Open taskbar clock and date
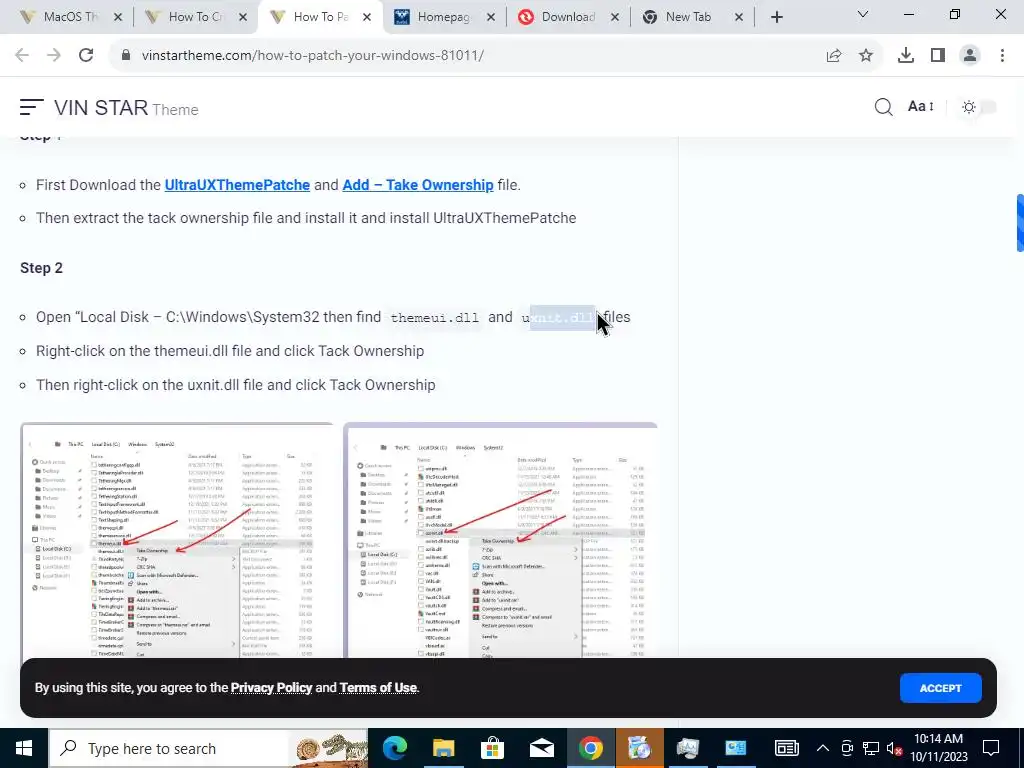The width and height of the screenshot is (1024, 768). [938, 748]
